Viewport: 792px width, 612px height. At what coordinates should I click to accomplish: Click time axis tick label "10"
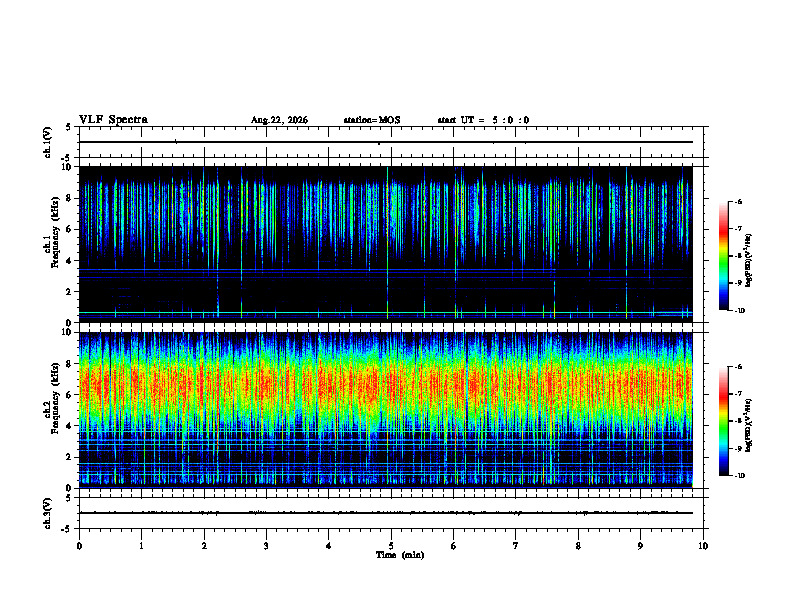click(703, 546)
